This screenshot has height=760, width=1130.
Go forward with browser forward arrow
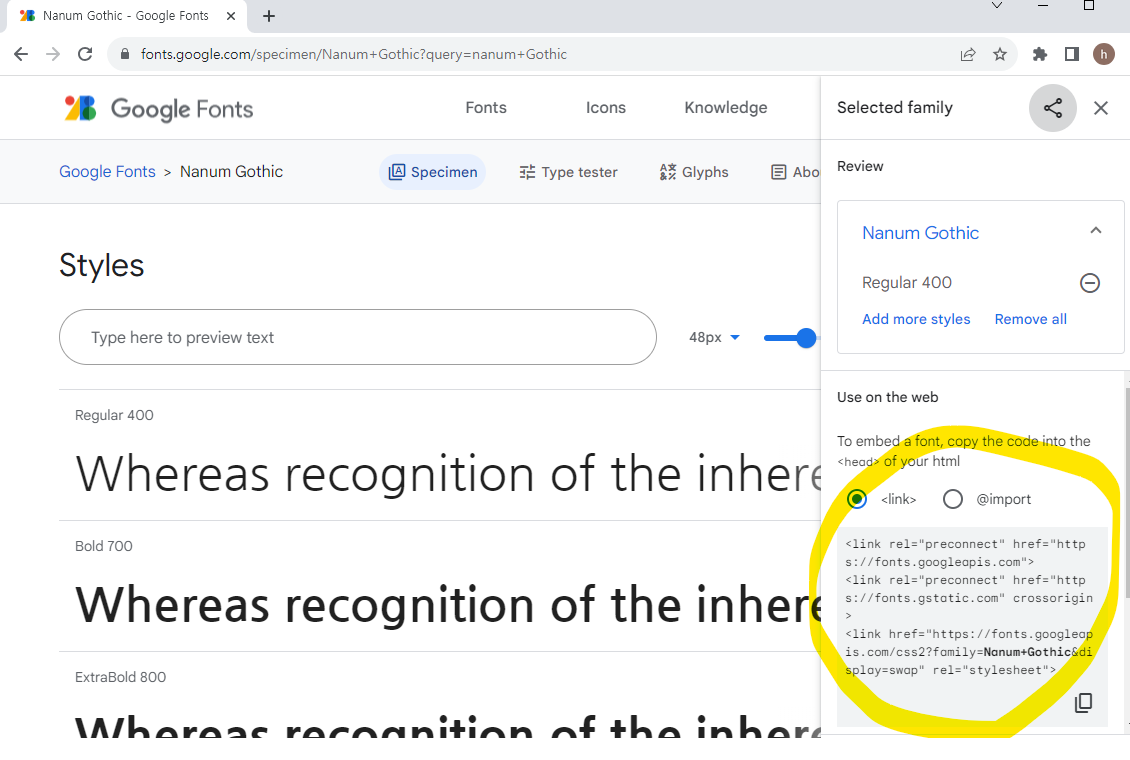coord(53,54)
